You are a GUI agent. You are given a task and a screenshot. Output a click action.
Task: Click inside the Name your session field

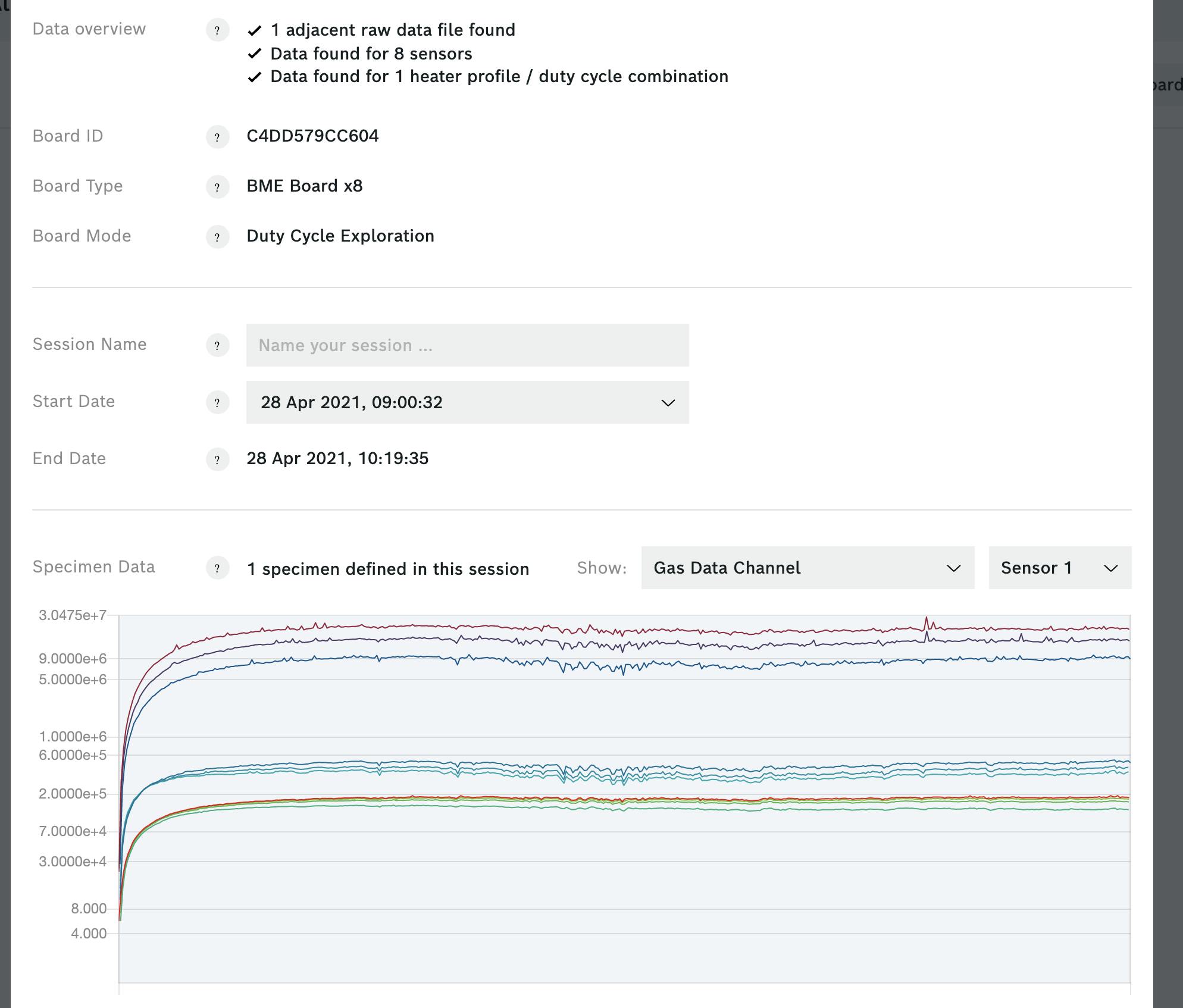467,345
